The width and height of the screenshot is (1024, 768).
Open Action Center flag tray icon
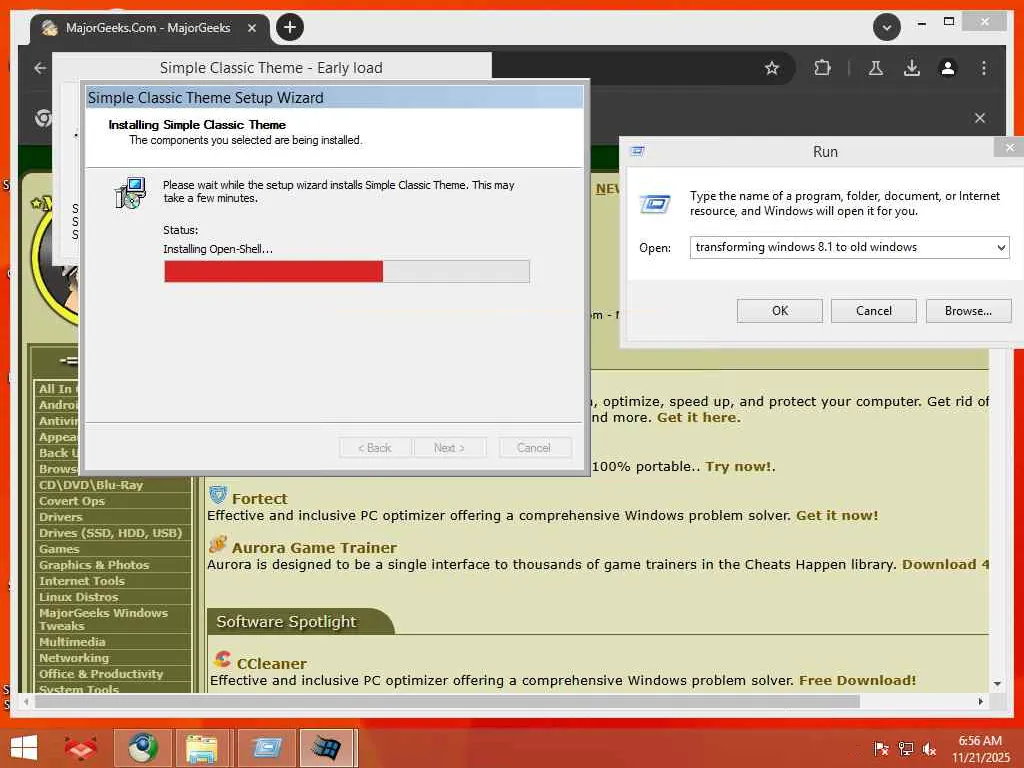(x=881, y=748)
